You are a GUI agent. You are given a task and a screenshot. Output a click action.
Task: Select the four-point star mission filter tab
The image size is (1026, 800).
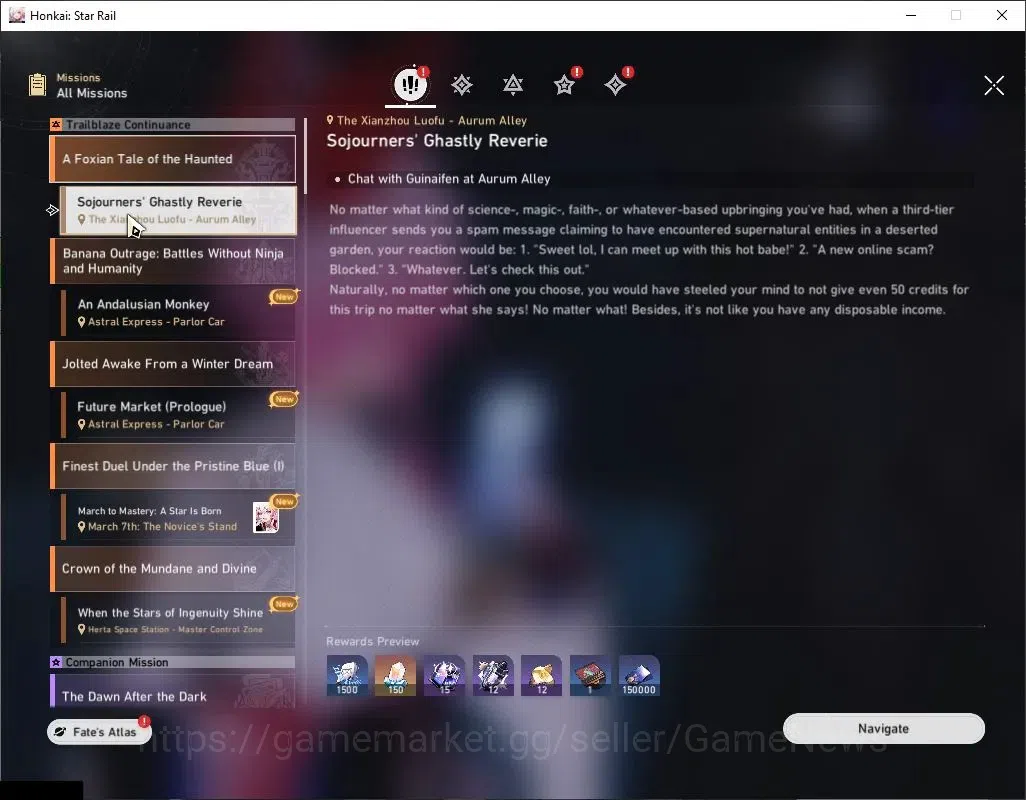click(615, 84)
